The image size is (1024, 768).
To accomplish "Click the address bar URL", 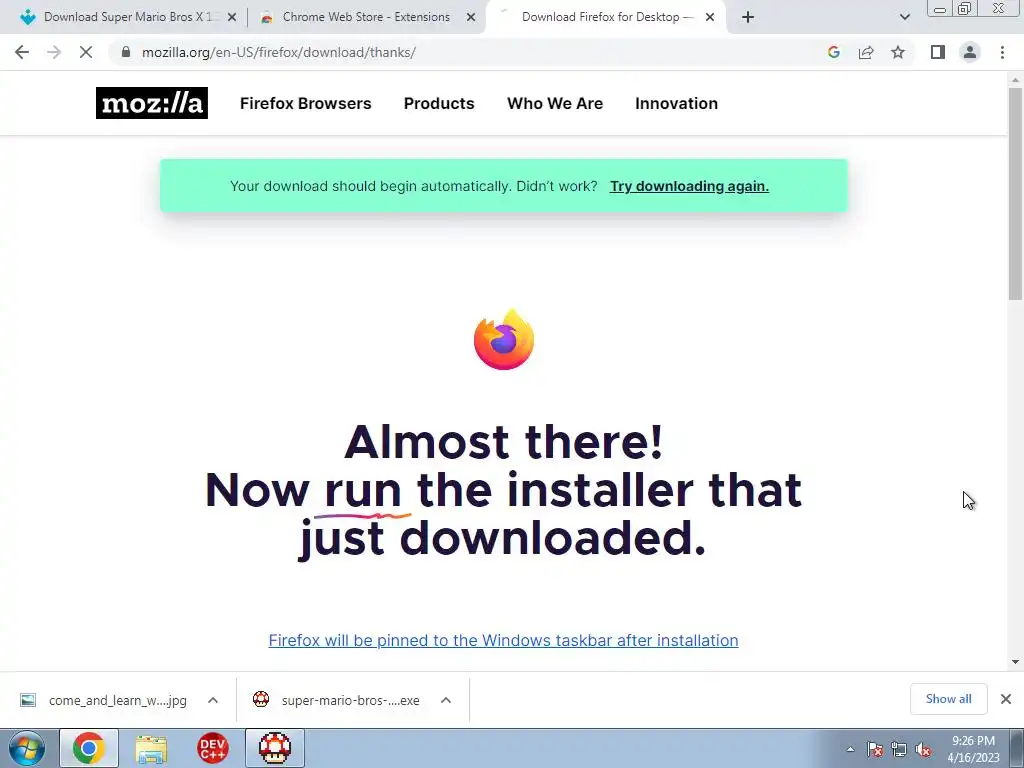I will pos(279,52).
